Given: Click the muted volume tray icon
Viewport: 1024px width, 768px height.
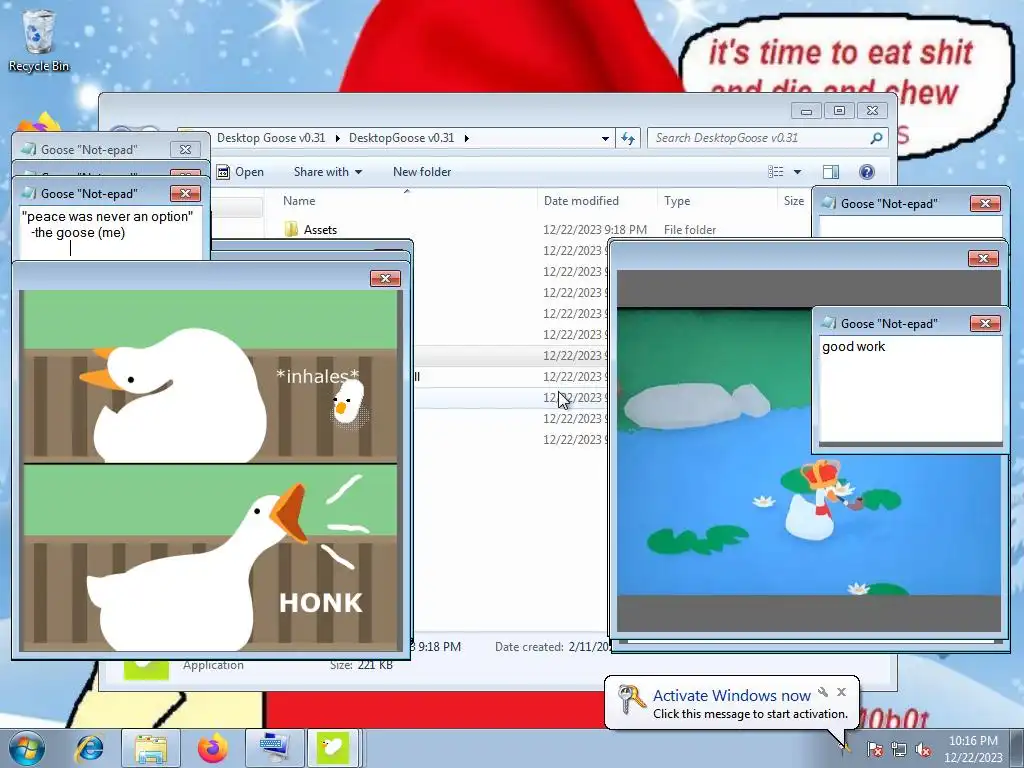Looking at the screenshot, I should [x=923, y=749].
